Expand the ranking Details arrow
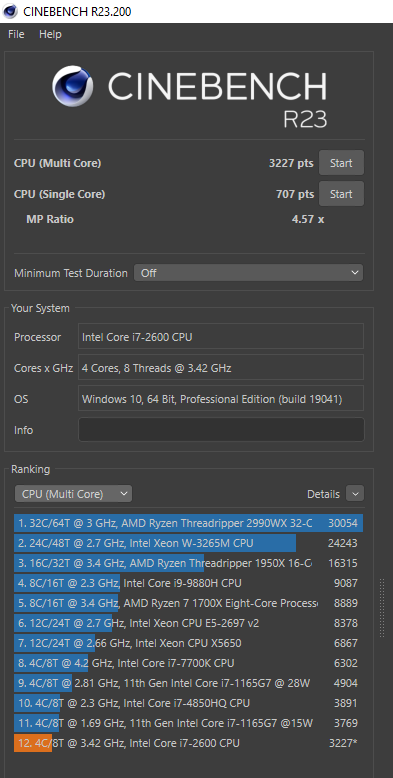Screen dimensions: 393x778 (x=355, y=494)
